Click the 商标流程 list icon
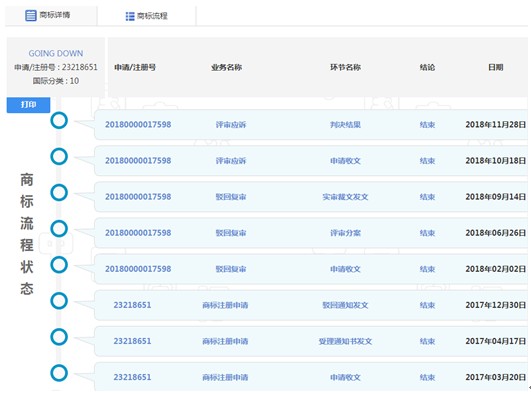The image size is (531, 394). coord(130,16)
